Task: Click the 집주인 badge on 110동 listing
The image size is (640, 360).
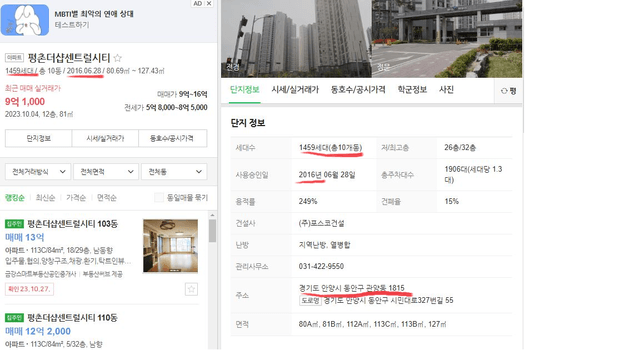Action: coord(14,318)
